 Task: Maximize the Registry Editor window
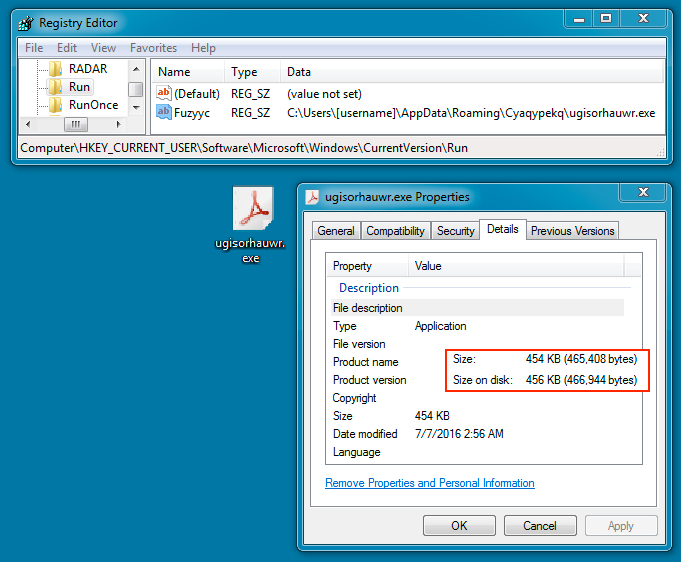tap(606, 19)
